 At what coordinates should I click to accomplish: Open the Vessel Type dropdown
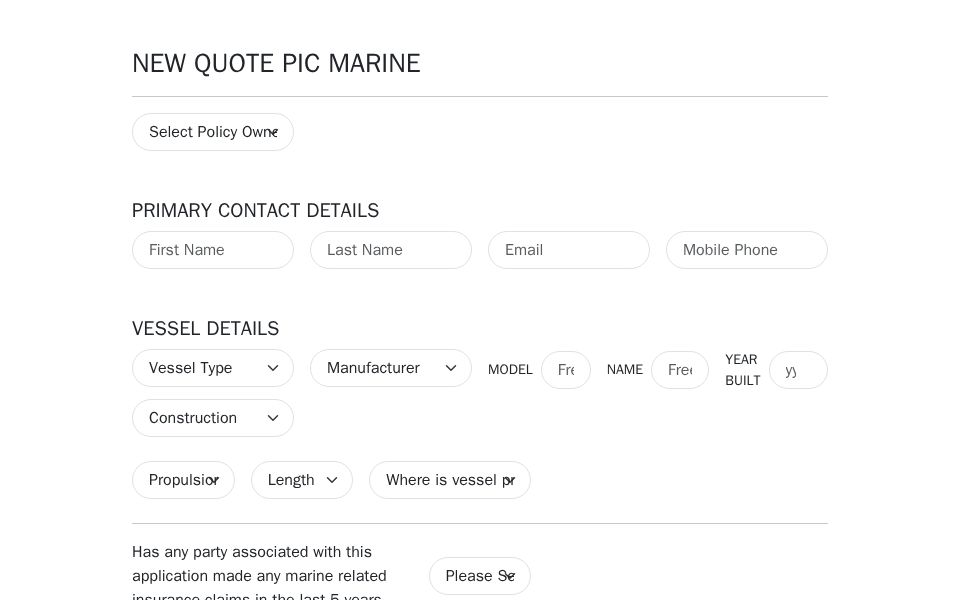[213, 368]
